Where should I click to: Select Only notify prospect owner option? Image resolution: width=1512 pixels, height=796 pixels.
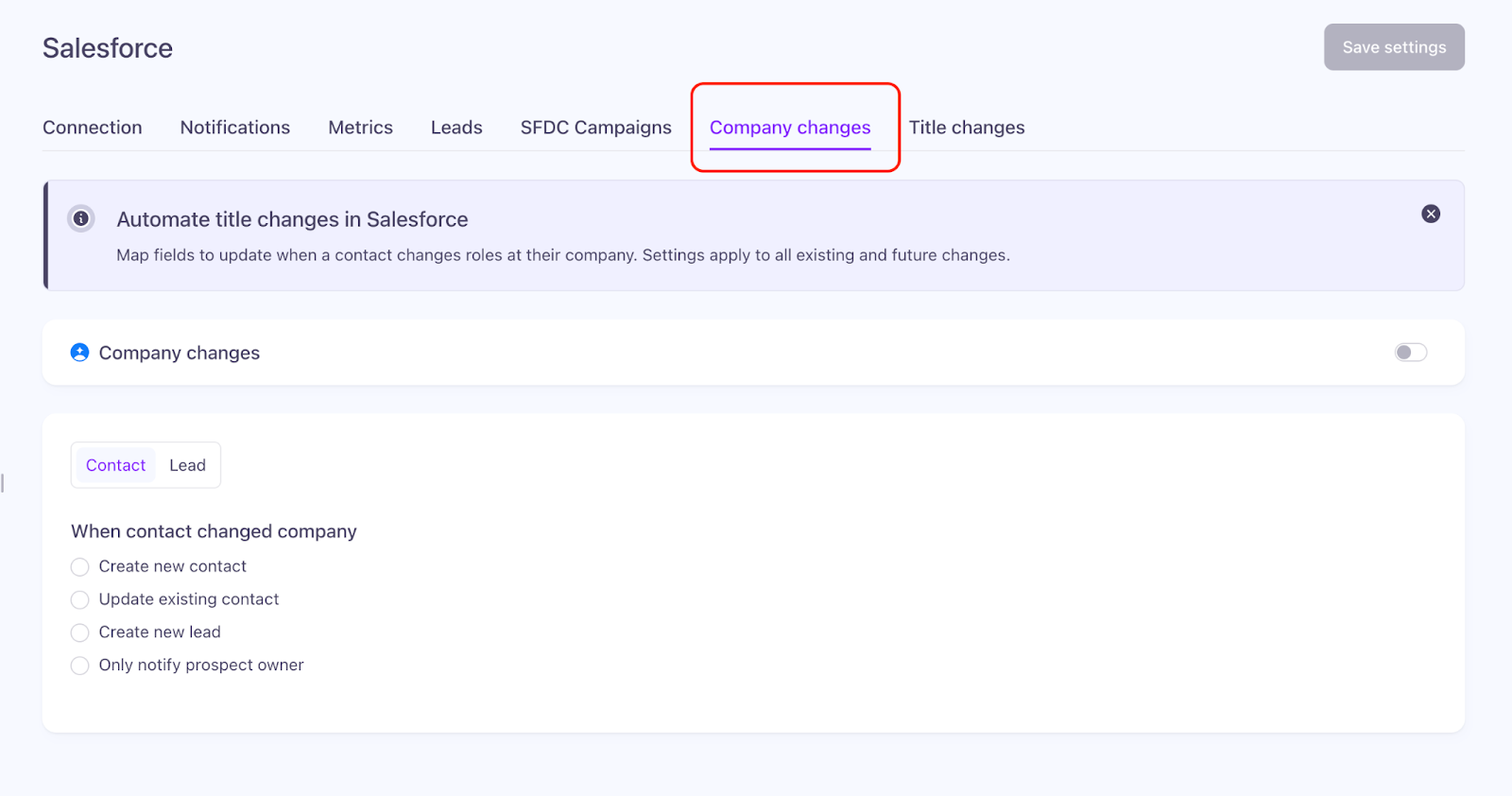pos(80,666)
